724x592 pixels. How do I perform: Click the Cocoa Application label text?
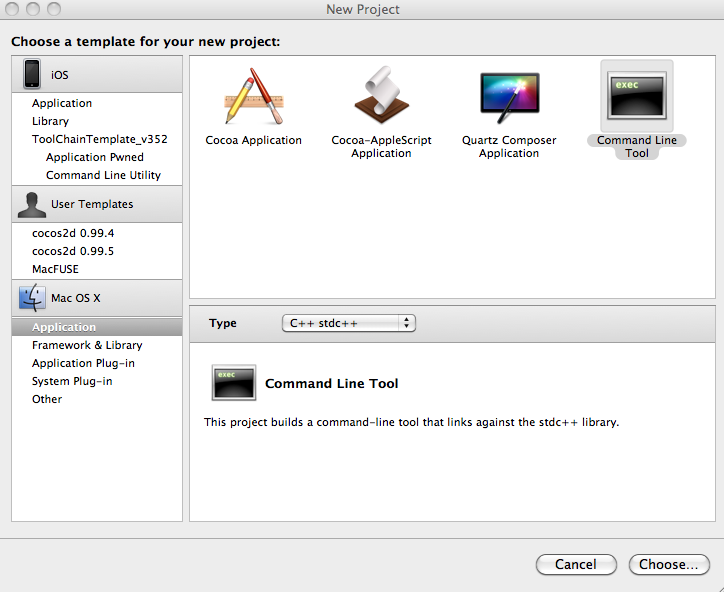[x=253, y=140]
